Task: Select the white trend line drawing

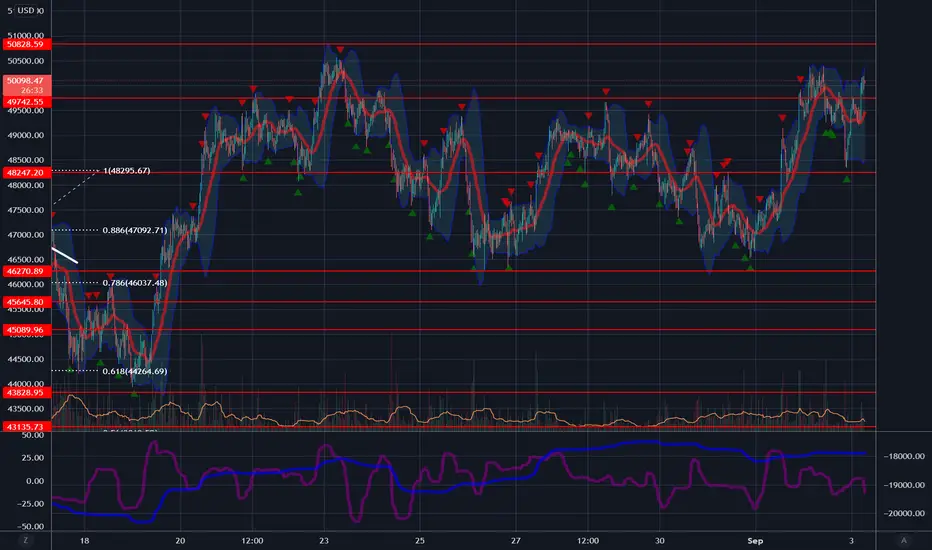Action: click(65, 255)
